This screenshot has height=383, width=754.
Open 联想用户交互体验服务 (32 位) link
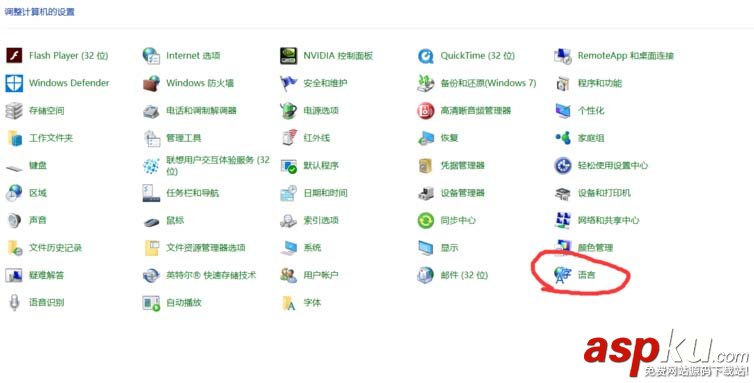tap(218, 165)
